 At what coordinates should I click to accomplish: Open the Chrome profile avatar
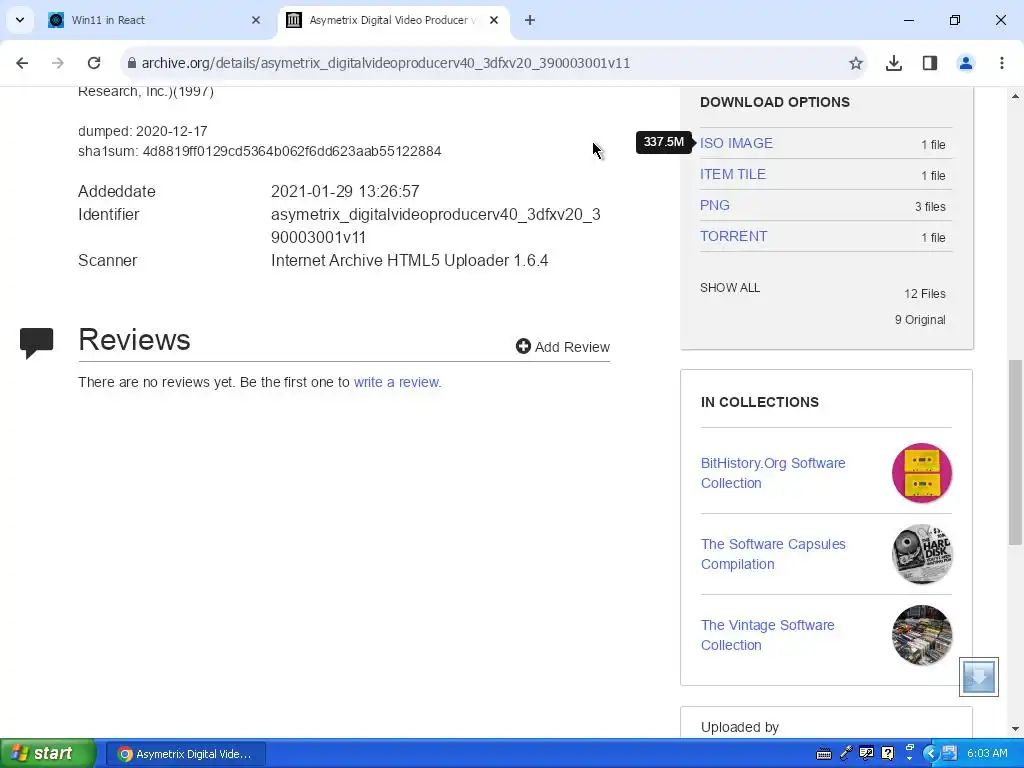click(x=966, y=63)
